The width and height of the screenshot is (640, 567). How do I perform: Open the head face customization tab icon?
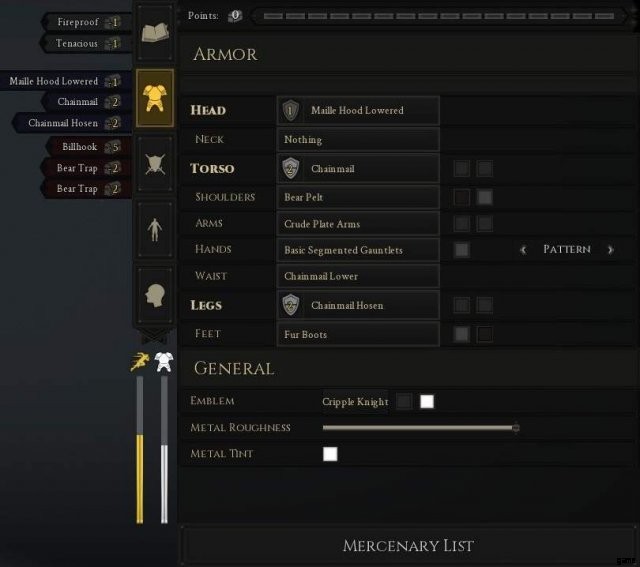pyautogui.click(x=155, y=295)
